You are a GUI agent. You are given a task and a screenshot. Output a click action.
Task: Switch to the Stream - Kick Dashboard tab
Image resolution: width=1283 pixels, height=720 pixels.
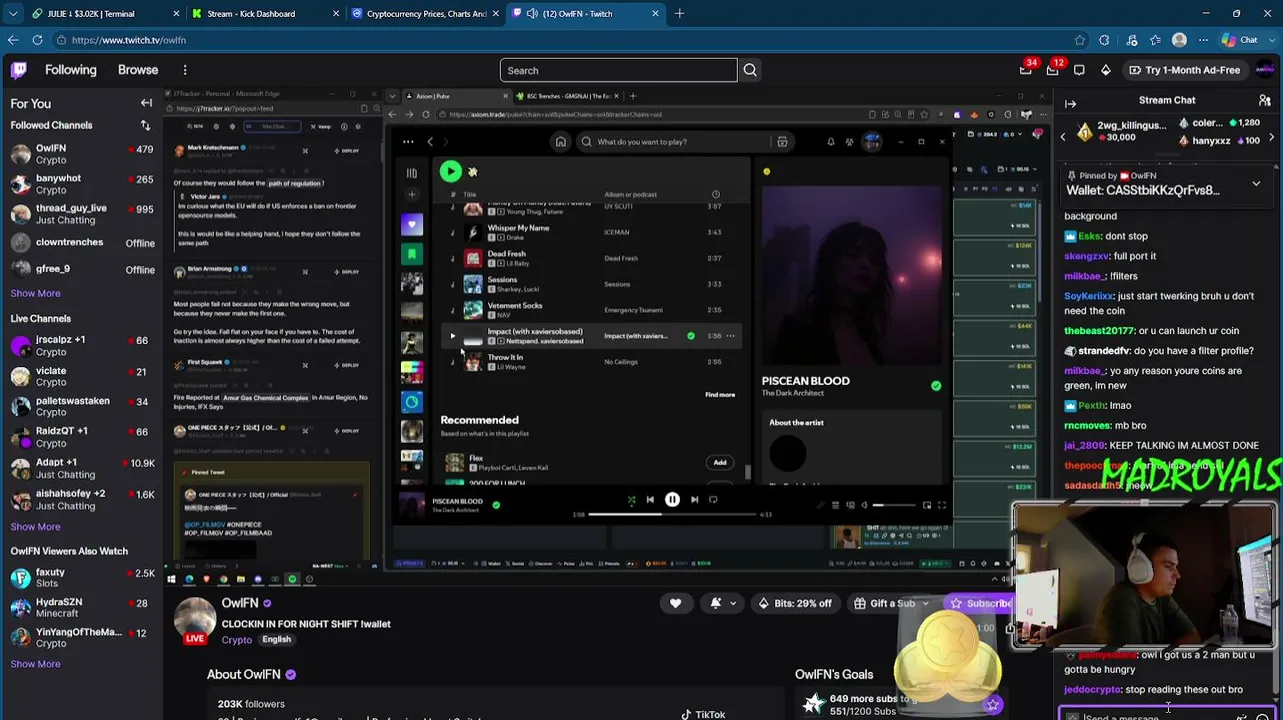pyautogui.click(x=264, y=14)
